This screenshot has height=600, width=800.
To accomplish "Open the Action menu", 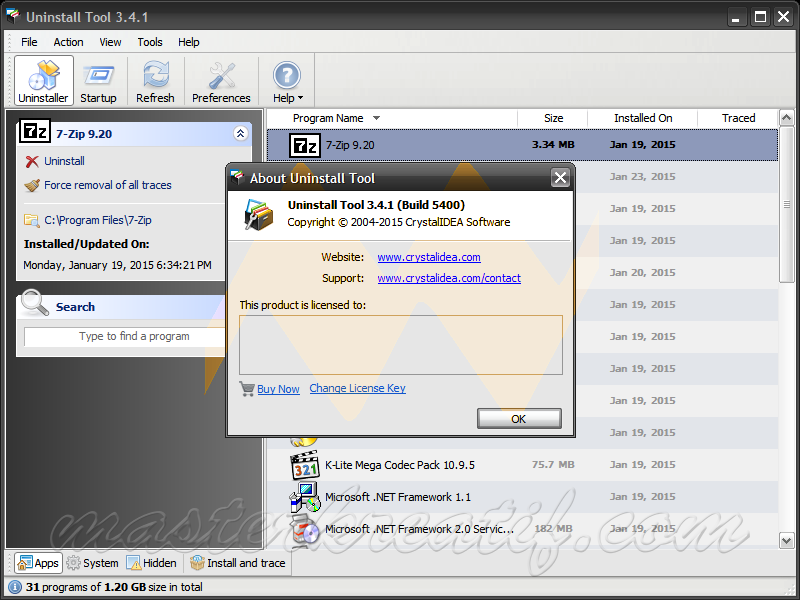I will pos(68,42).
